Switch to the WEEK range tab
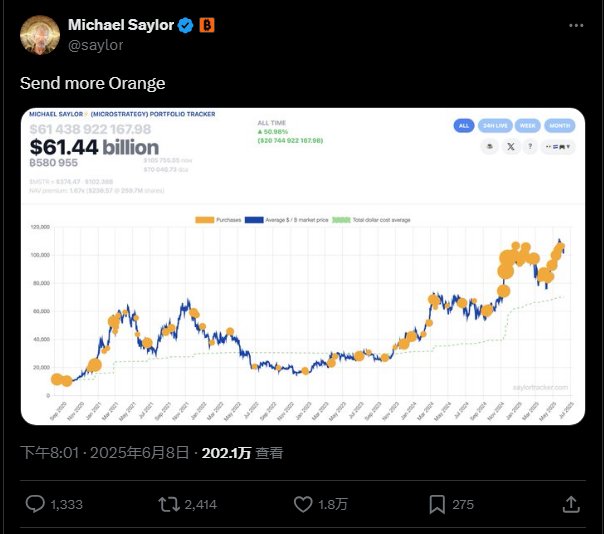 (x=527, y=126)
